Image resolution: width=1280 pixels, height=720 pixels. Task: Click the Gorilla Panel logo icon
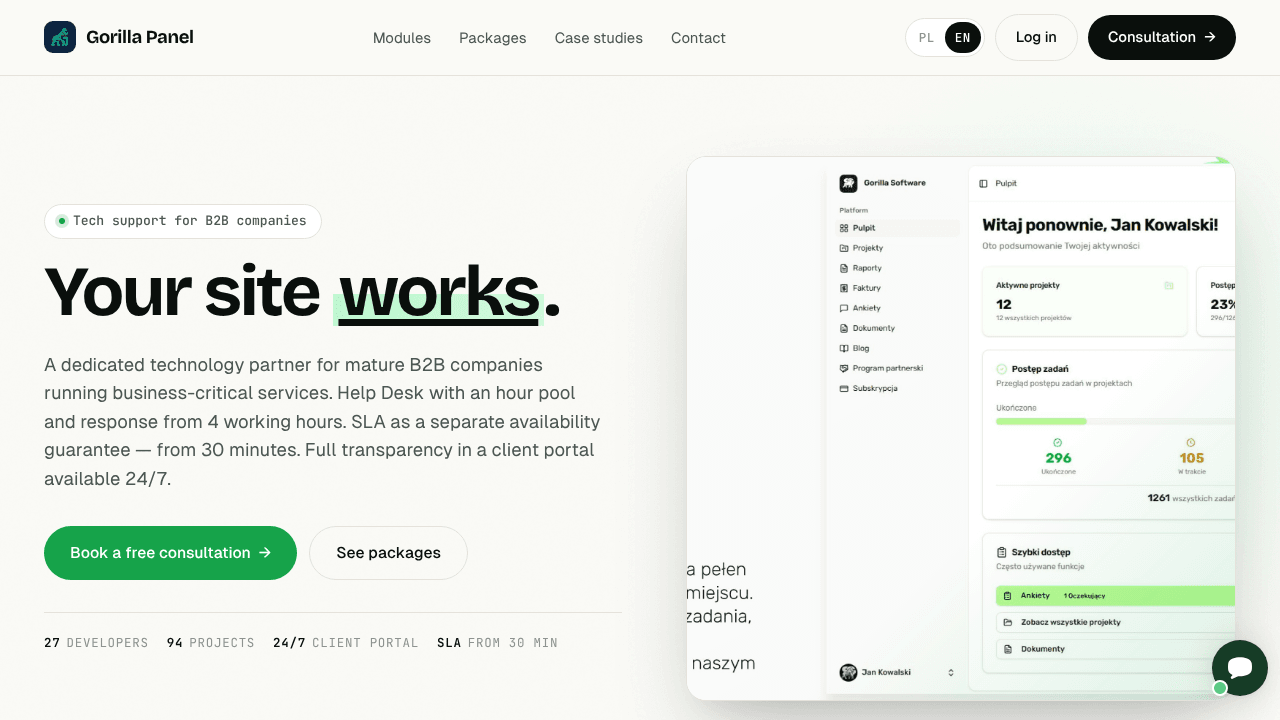(60, 37)
